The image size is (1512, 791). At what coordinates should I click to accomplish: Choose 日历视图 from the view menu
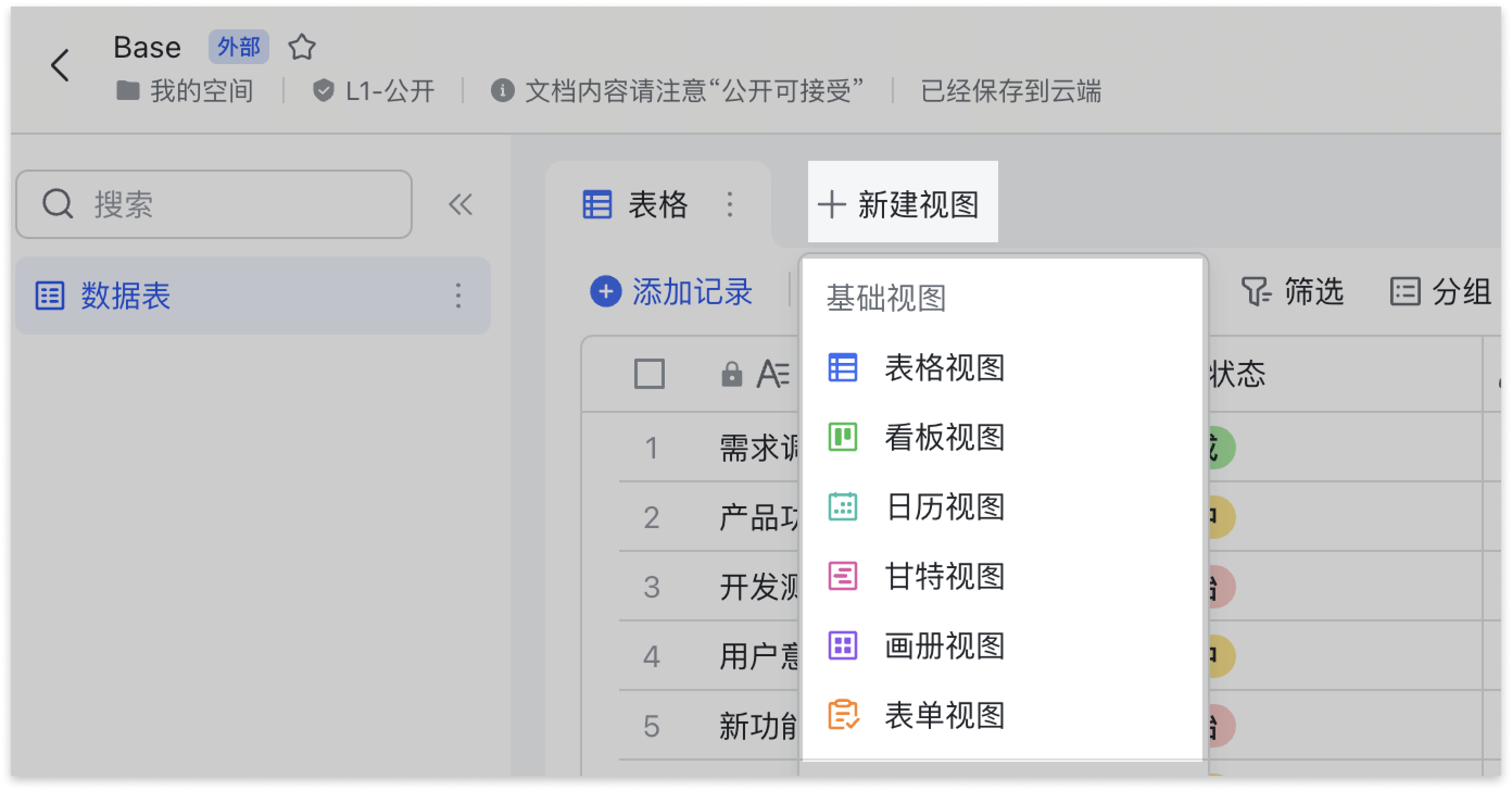[x=1003, y=507]
